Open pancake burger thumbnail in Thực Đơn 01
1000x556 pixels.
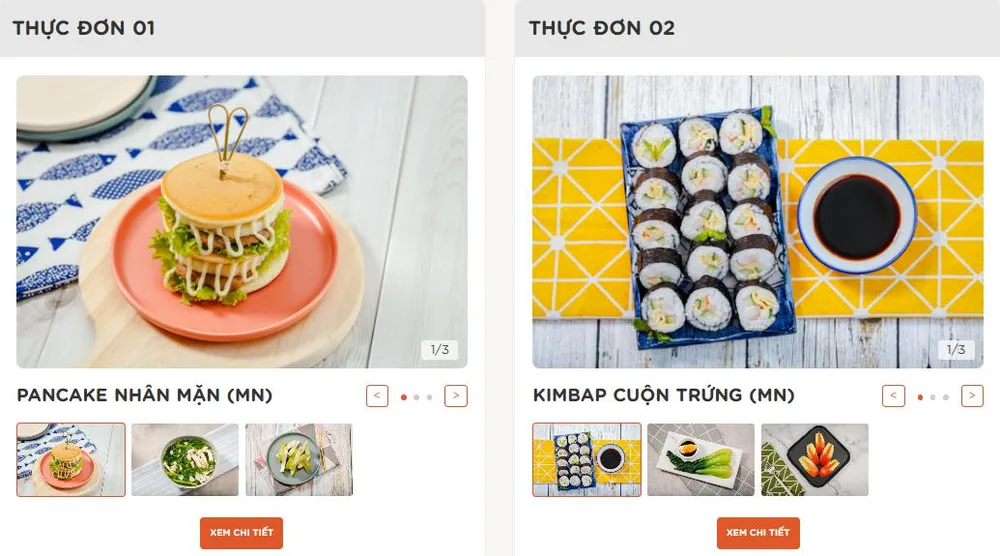pos(71,460)
